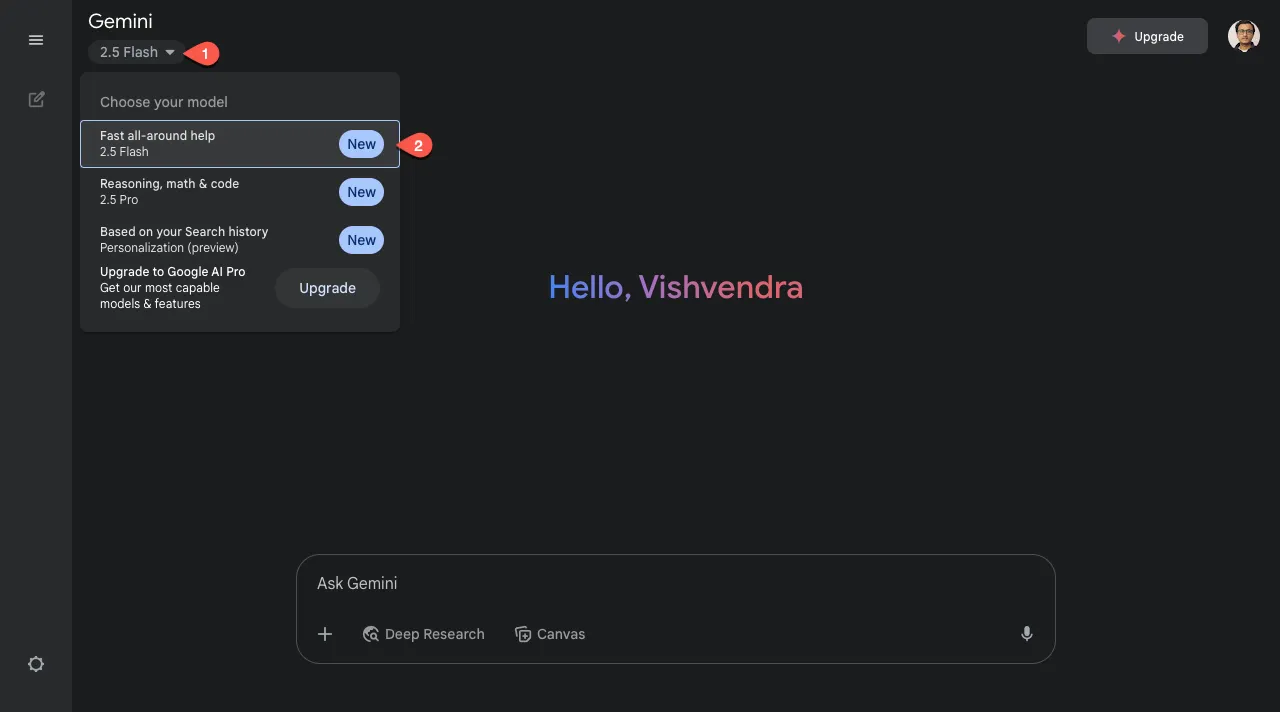The image size is (1280, 712).
Task: Click the Choose your model heading
Action: [164, 102]
